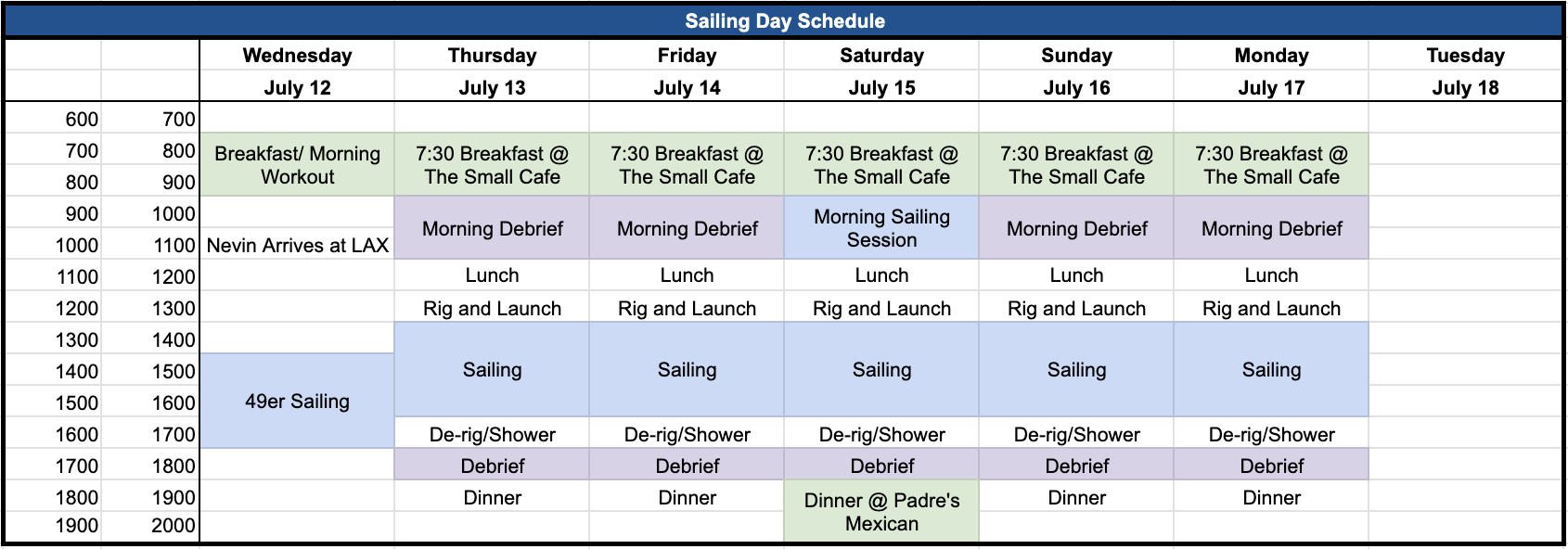The width and height of the screenshot is (1568, 549).
Task: Select Sunday's Morning Debrief cell
Action: tap(1076, 228)
